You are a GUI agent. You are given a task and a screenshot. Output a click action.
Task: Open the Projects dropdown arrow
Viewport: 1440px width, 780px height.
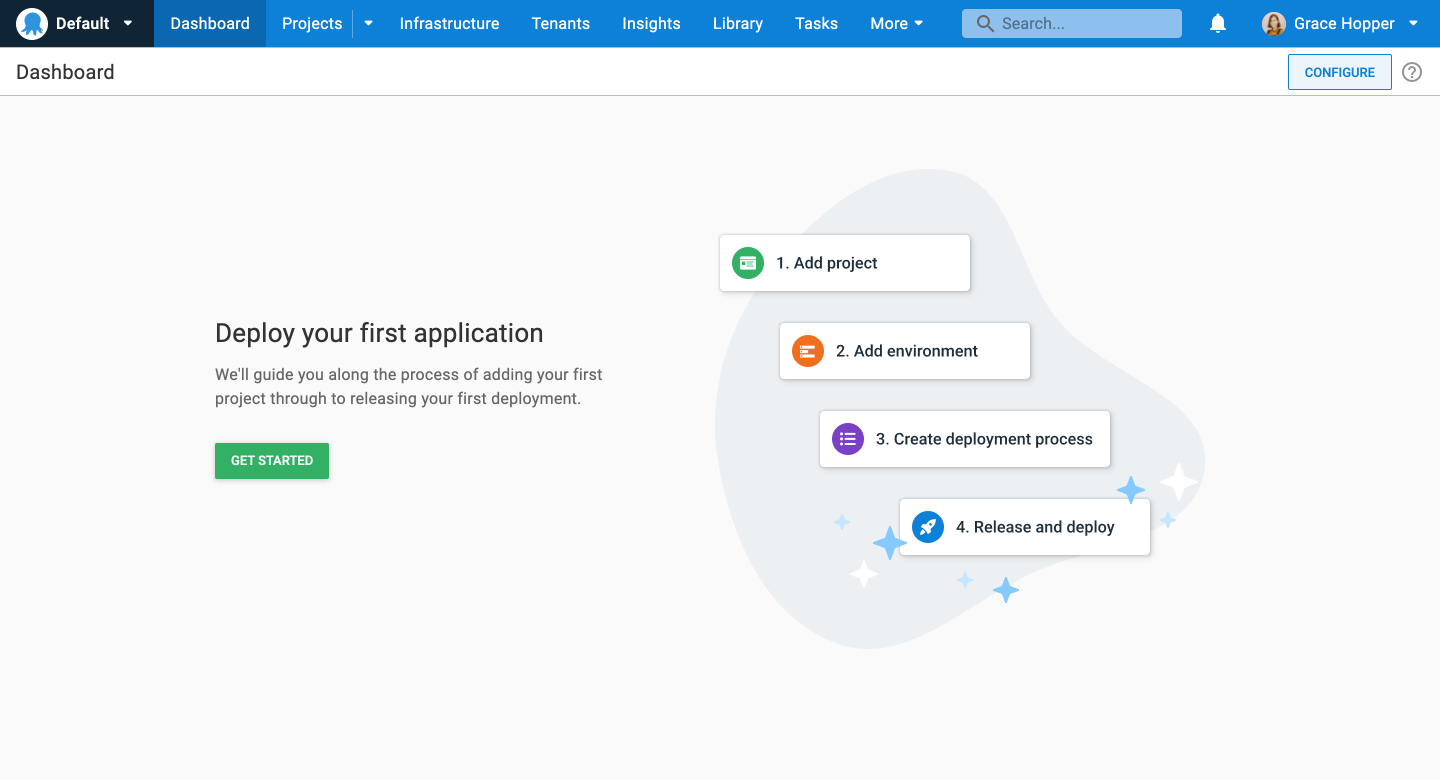pos(368,23)
